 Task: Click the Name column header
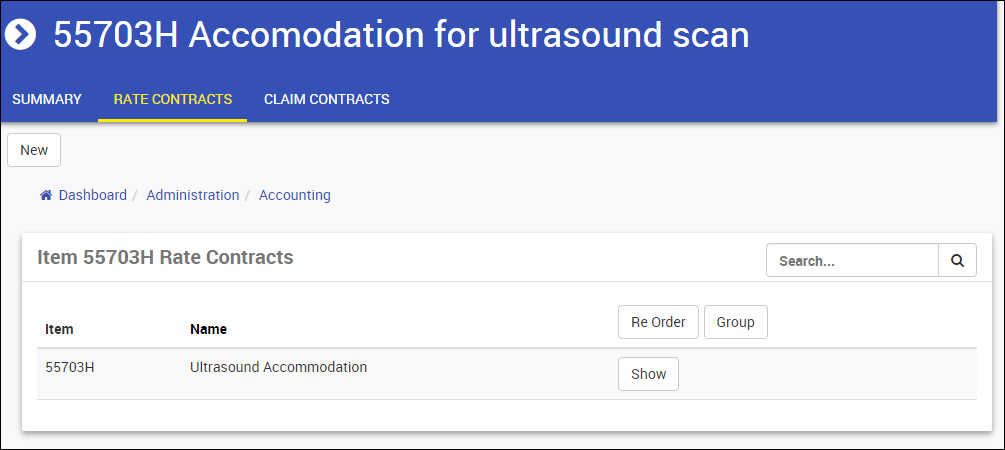(208, 329)
